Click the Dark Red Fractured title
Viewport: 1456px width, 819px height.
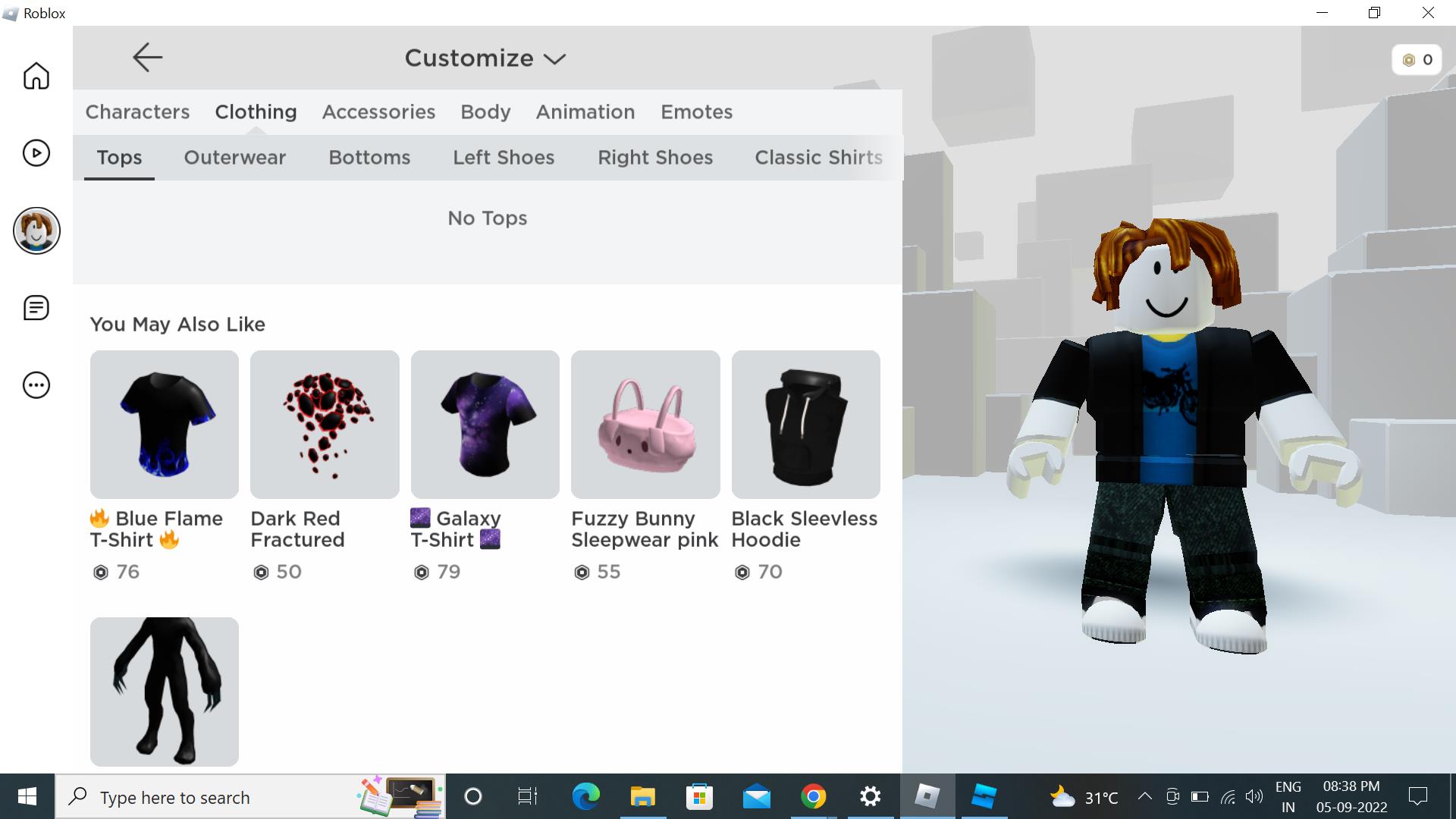297,529
